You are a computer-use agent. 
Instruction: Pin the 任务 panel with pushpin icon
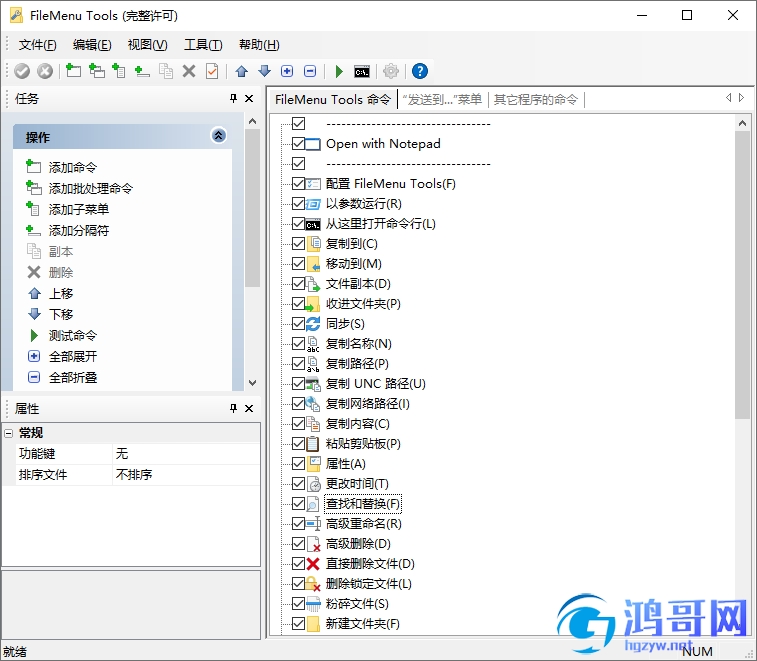(233, 98)
